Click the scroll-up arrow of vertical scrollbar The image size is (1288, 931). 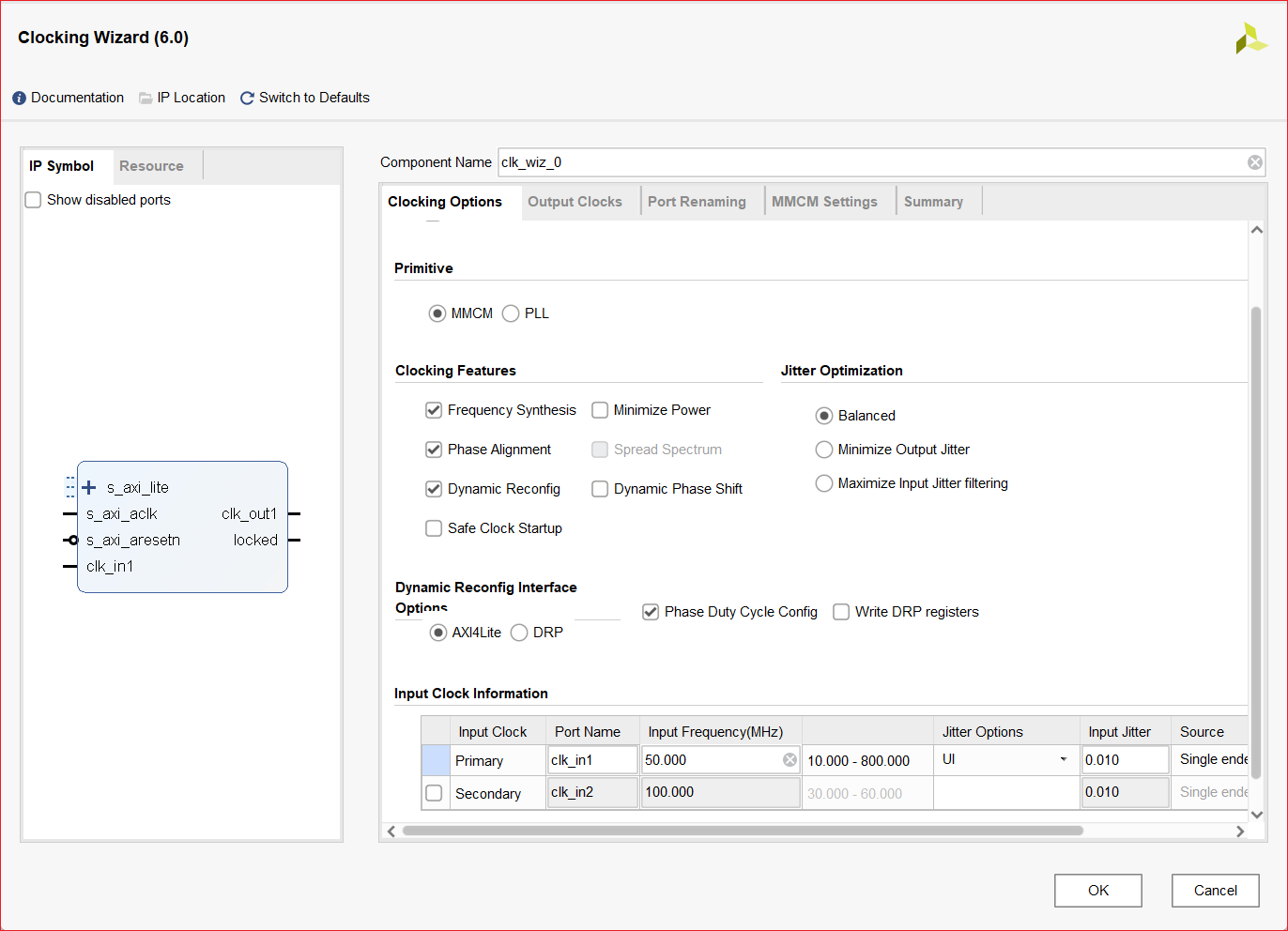coord(1257,230)
